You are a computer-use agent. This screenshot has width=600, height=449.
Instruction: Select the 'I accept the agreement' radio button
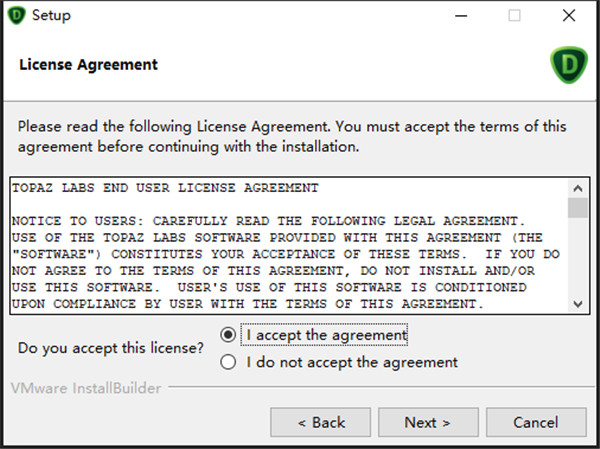tap(228, 335)
